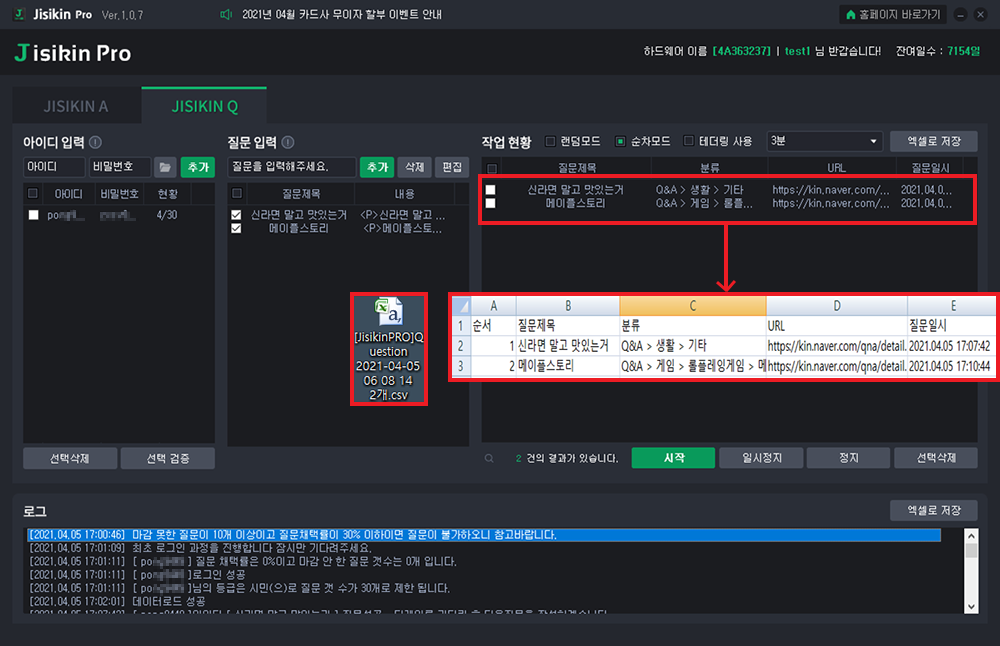Toggle select-all checkbox in 작업 현황 header

coord(492,168)
